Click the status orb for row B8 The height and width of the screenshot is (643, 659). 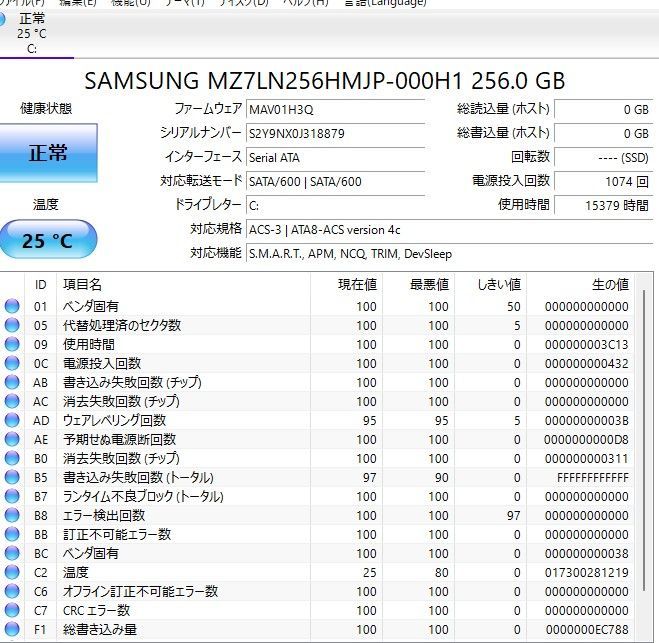[12, 515]
